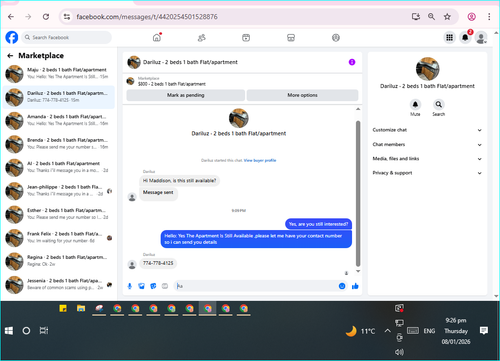This screenshot has width=500, height=361.
Task: Open browser zoom magnifier icon
Action: pyautogui.click(x=431, y=17)
